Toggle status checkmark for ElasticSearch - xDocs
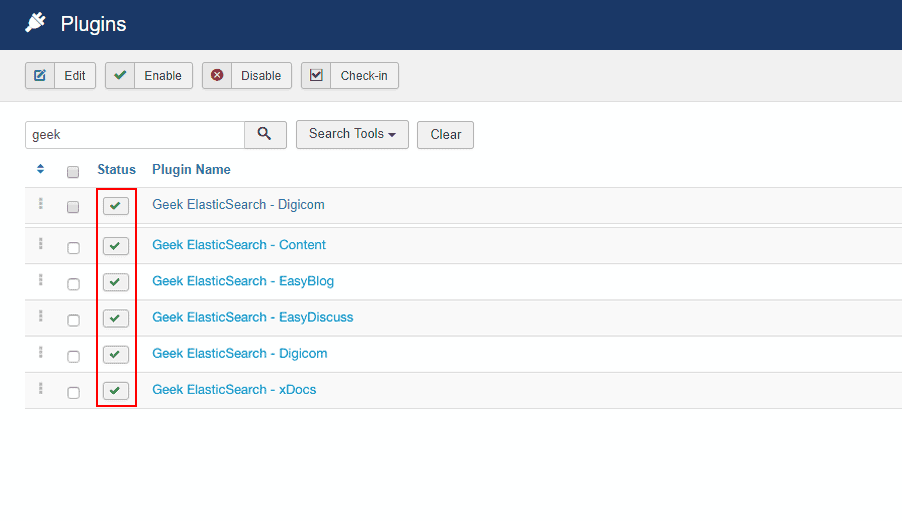The image size is (902, 521). tap(116, 390)
